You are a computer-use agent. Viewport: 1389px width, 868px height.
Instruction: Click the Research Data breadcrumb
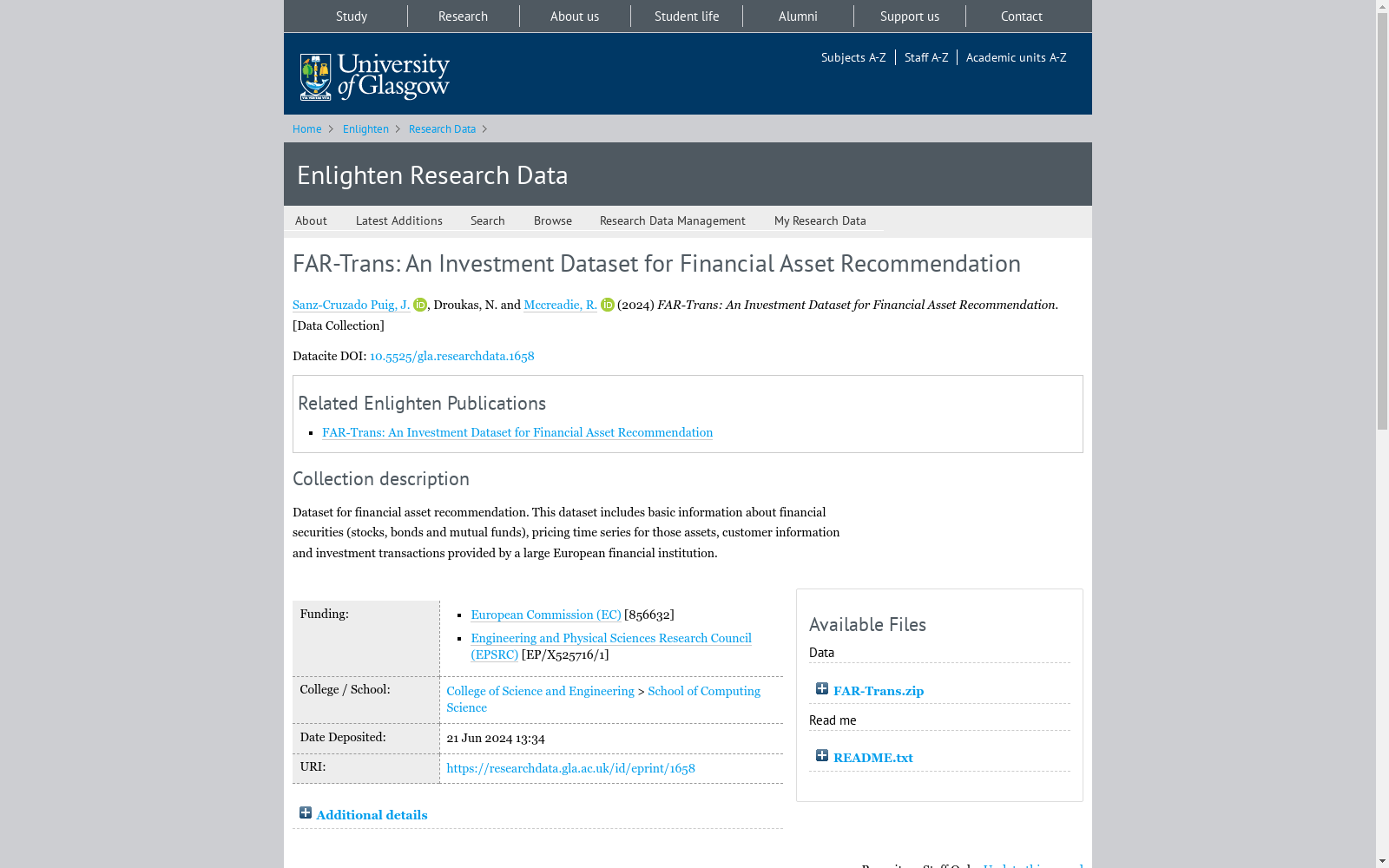(442, 129)
